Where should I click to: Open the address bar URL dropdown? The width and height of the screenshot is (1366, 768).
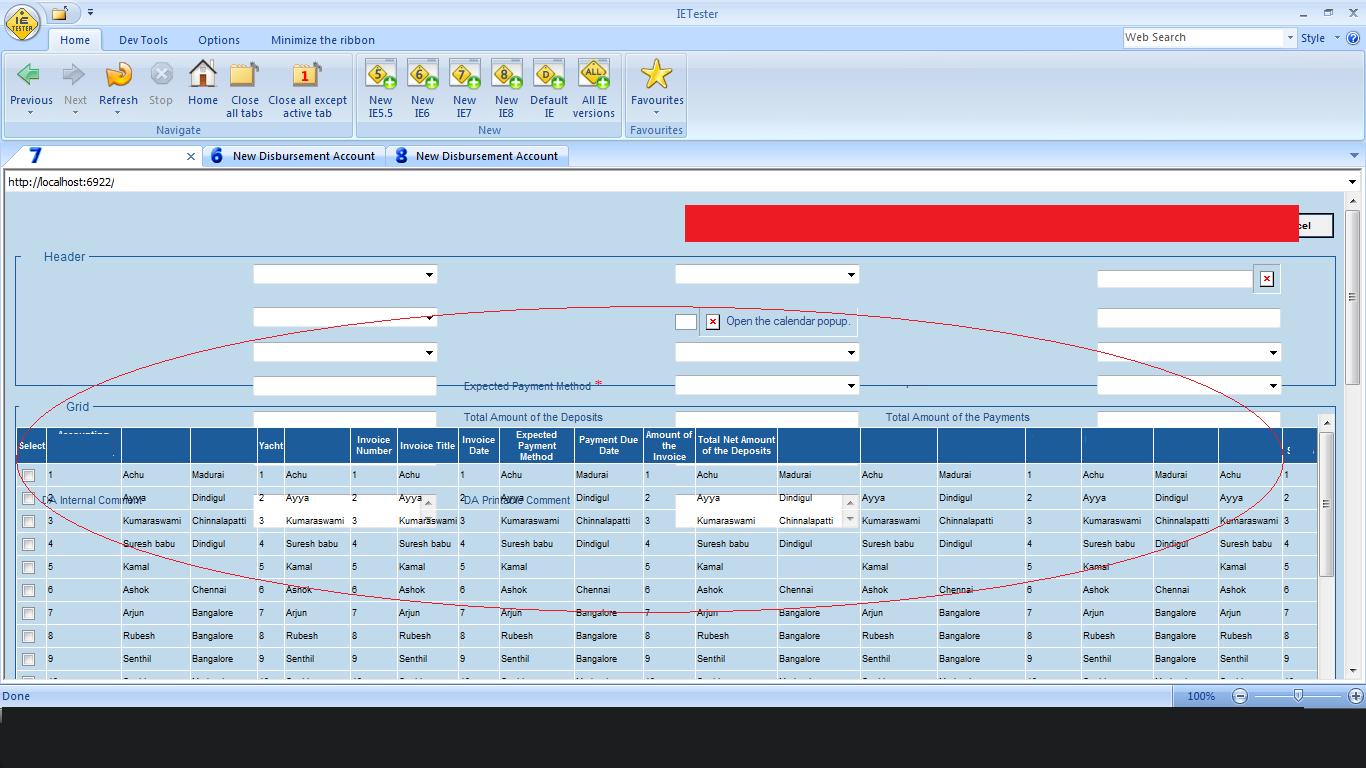[x=1352, y=182]
